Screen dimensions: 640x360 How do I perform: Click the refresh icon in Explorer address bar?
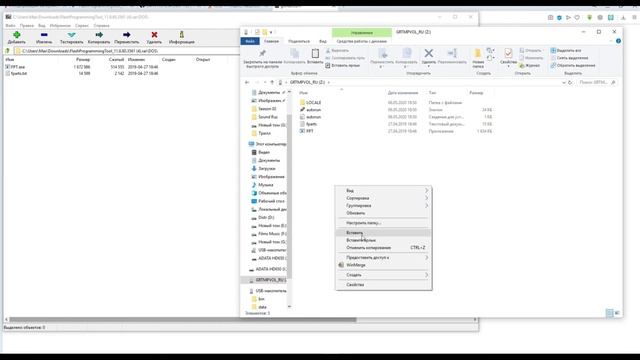tap(570, 82)
